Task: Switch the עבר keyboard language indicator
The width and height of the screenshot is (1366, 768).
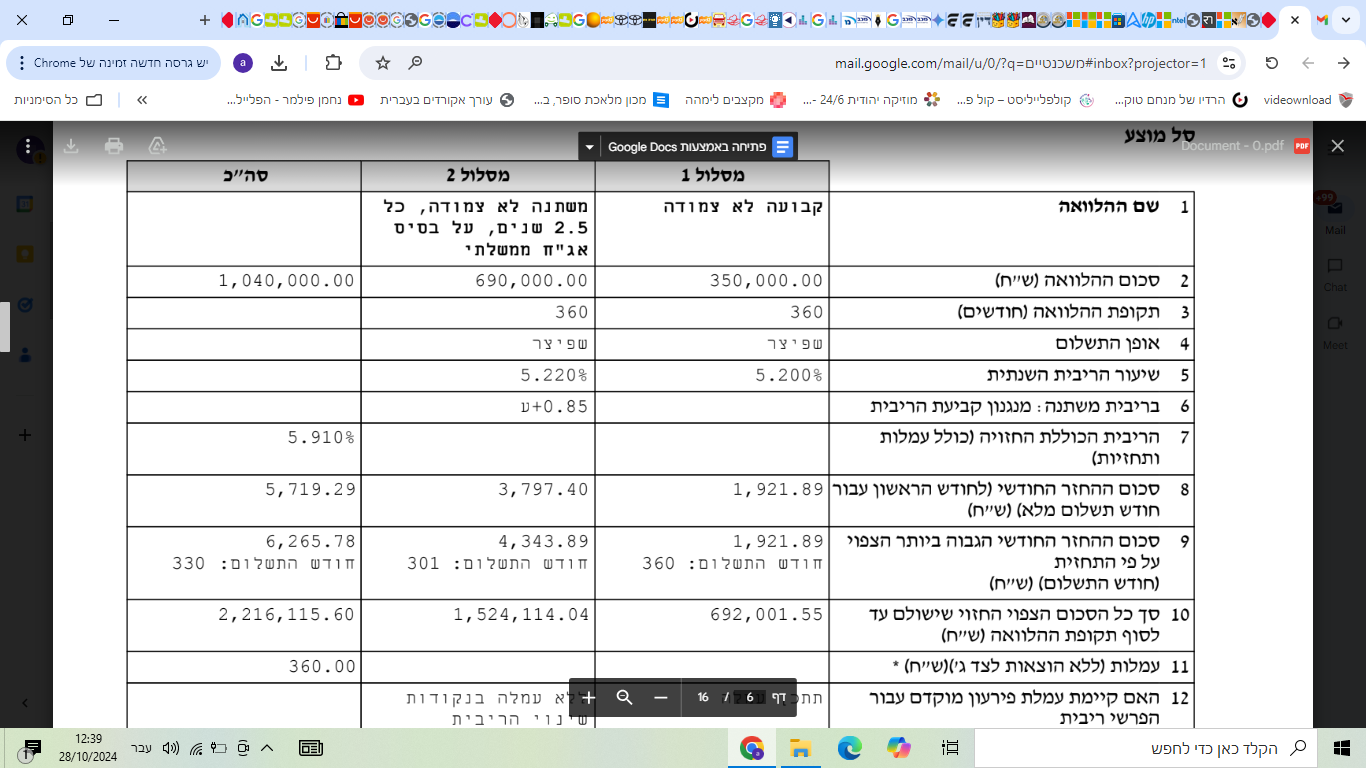Action: [141, 748]
